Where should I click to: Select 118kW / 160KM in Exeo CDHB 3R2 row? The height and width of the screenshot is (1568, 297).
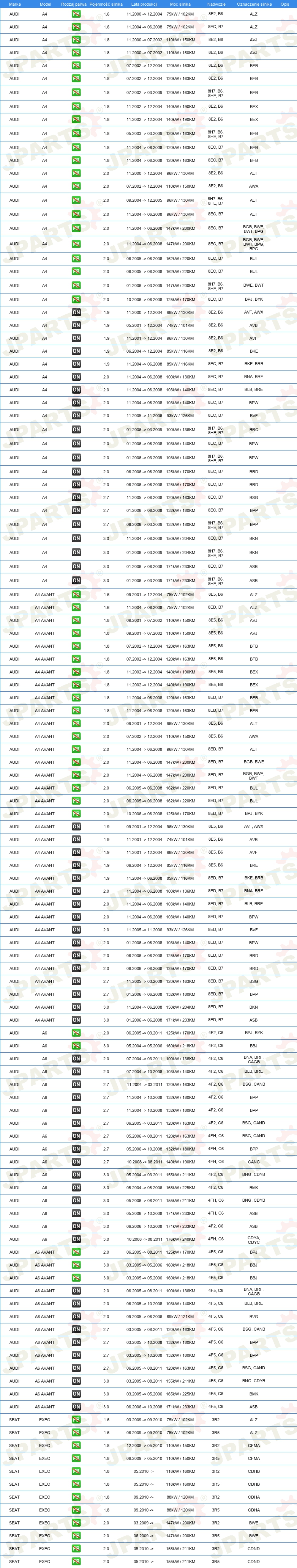[x=180, y=1471]
